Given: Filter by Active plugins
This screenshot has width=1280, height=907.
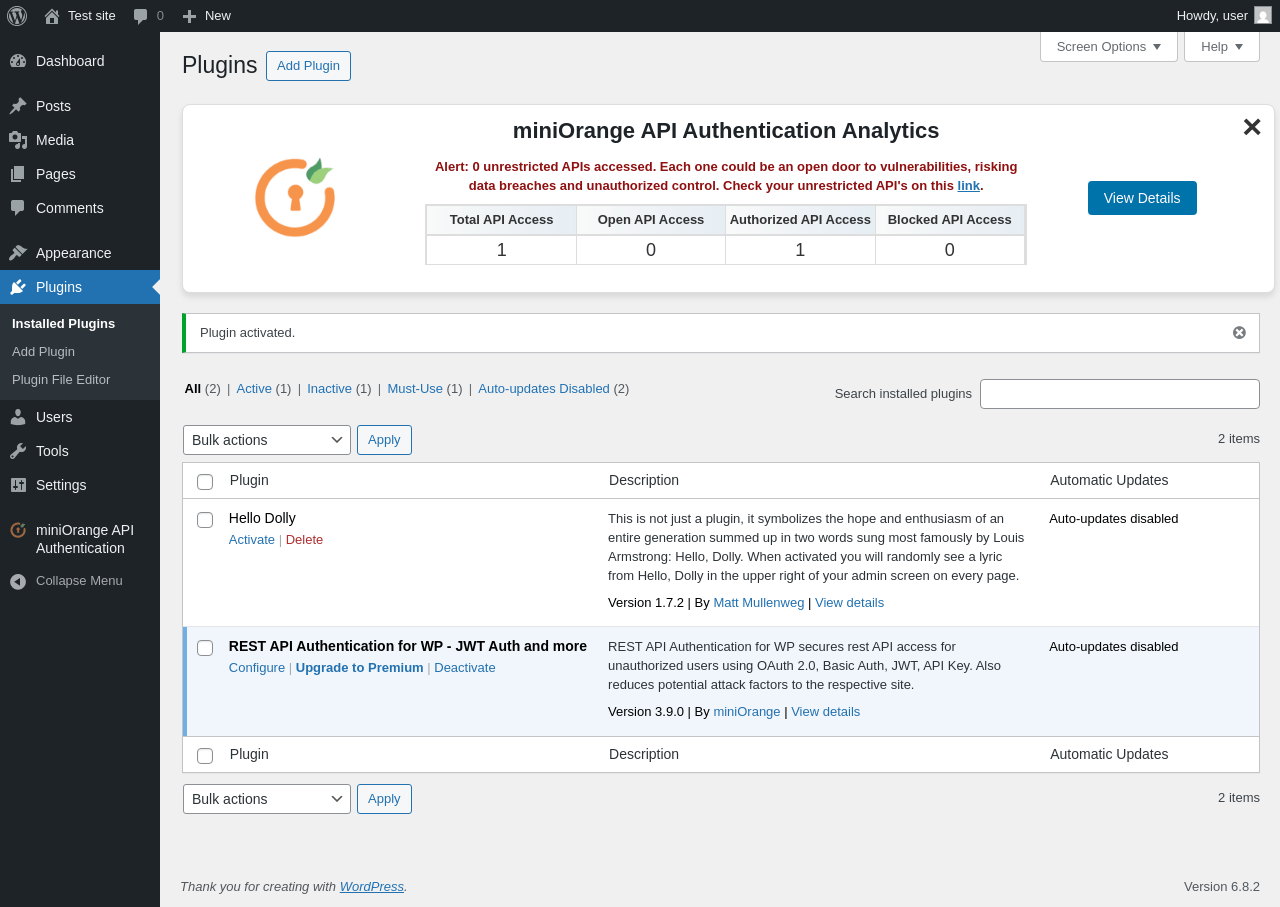Looking at the screenshot, I should coord(254,388).
